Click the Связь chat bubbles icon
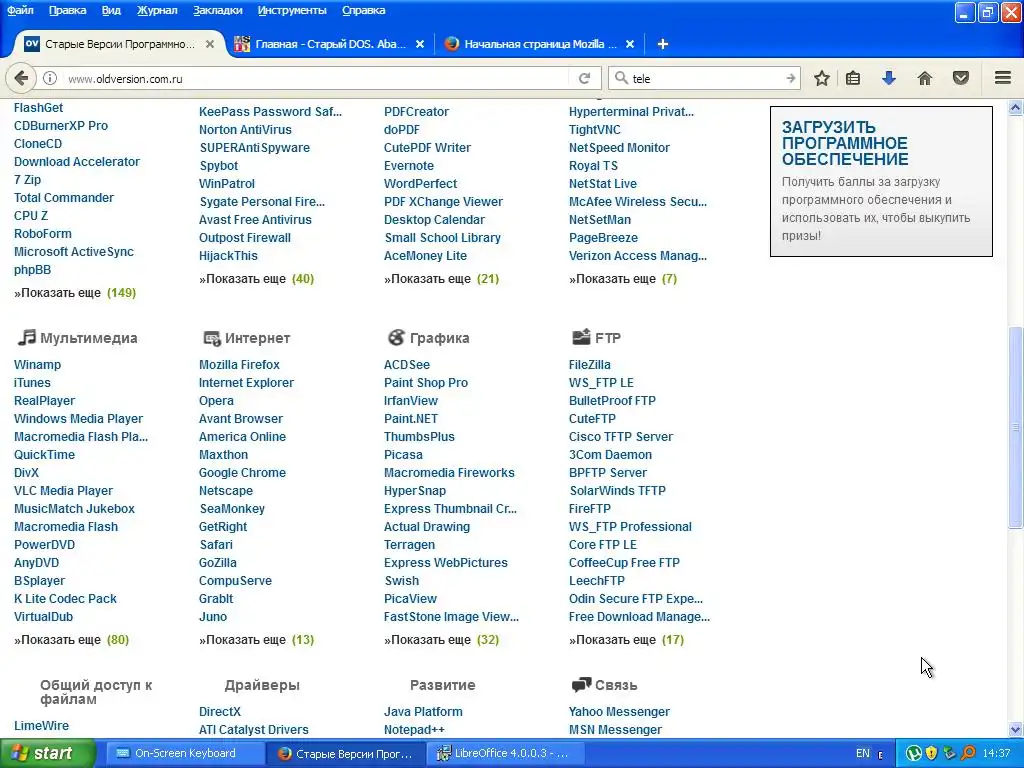Image resolution: width=1024 pixels, height=768 pixels. [581, 685]
